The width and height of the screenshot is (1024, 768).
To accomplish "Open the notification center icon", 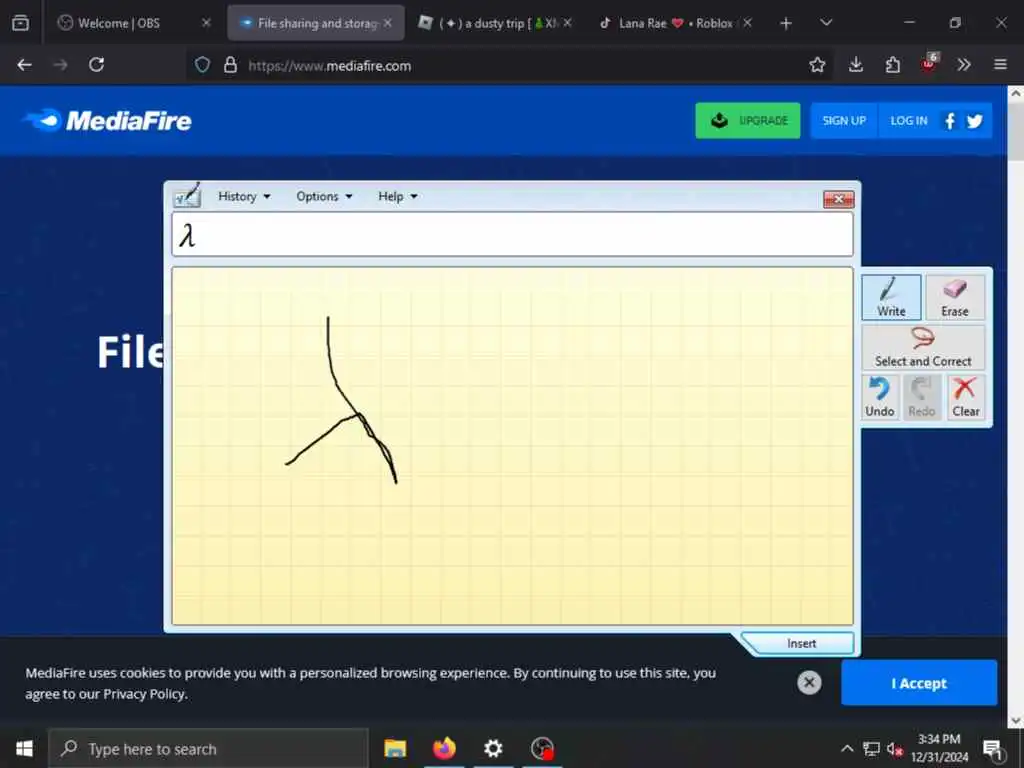I will (993, 748).
